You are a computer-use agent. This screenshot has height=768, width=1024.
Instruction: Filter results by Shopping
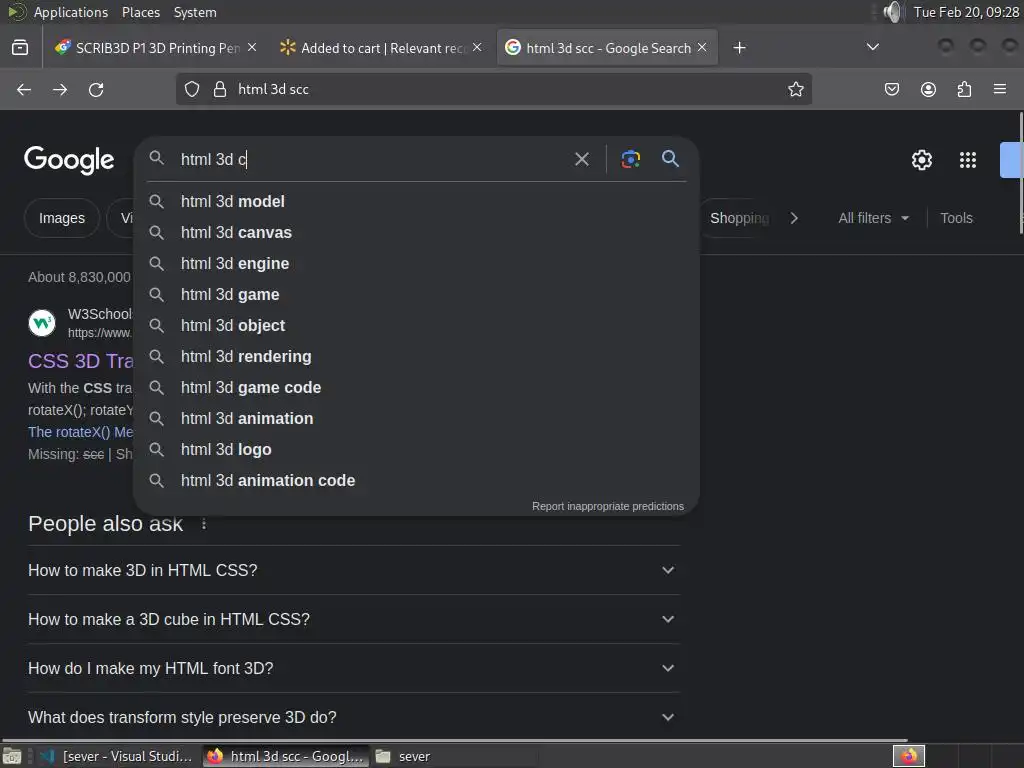739,218
